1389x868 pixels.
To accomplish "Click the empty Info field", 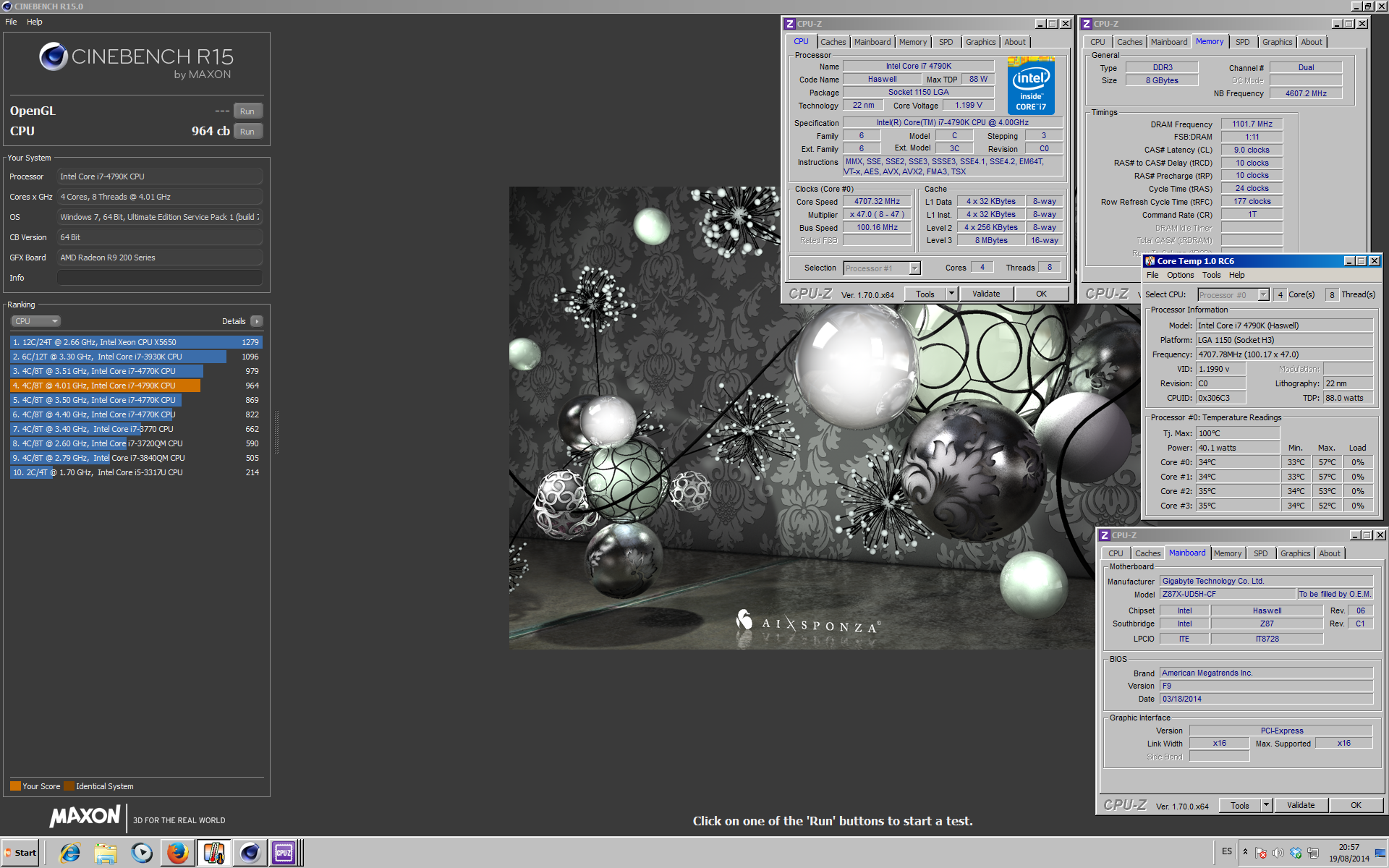I will pos(159,278).
